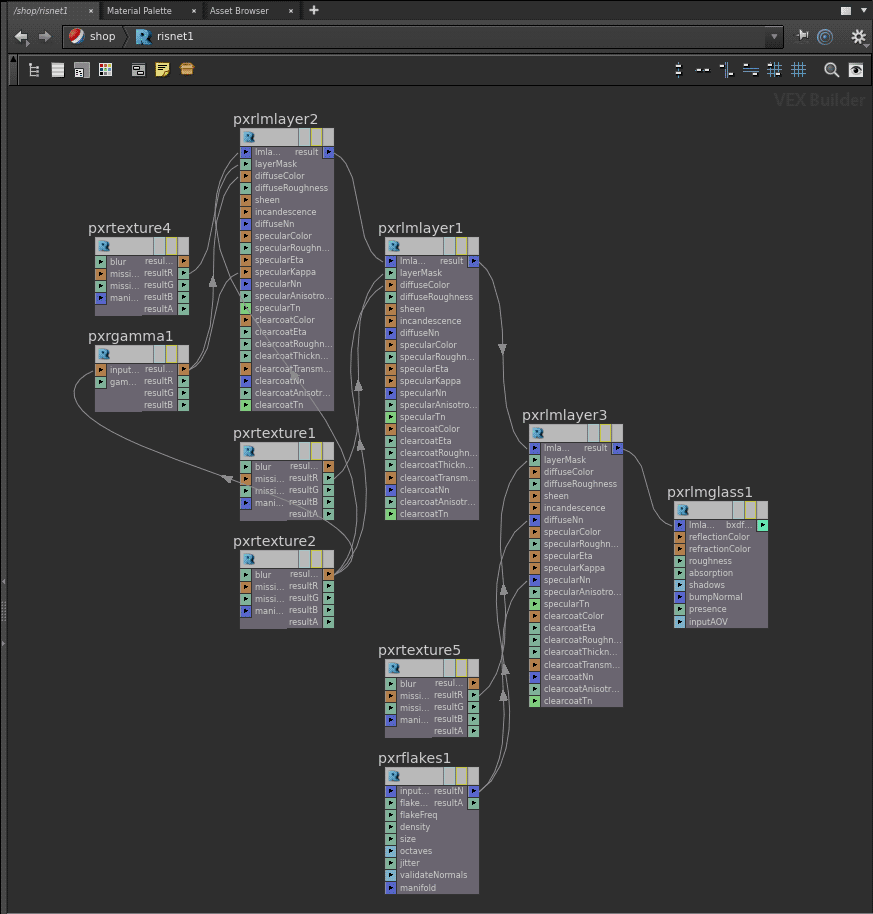Enable the grid snapping icon
Image resolution: width=873 pixels, height=914 pixels.
coord(799,70)
